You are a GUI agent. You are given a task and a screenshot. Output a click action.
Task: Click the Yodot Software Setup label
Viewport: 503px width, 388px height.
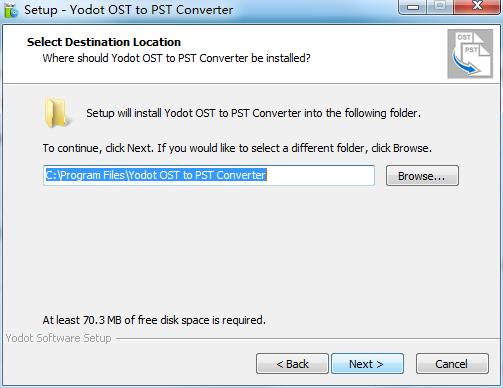(x=58, y=338)
